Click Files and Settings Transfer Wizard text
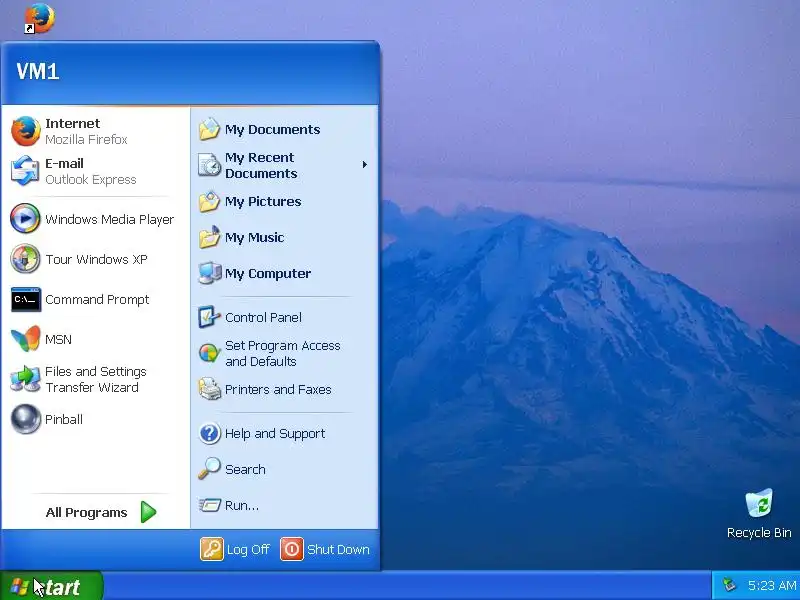The height and width of the screenshot is (600, 800). pyautogui.click(x=95, y=379)
